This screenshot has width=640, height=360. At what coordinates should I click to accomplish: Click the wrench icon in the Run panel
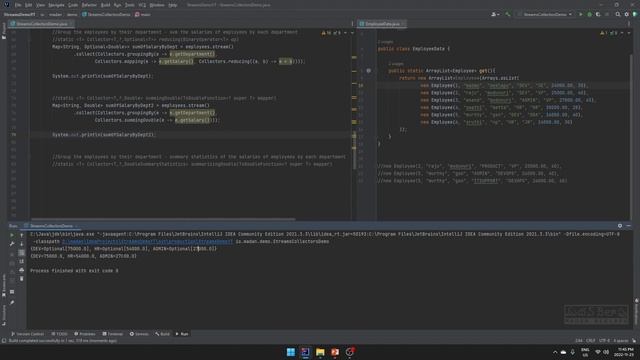click(x=12, y=244)
